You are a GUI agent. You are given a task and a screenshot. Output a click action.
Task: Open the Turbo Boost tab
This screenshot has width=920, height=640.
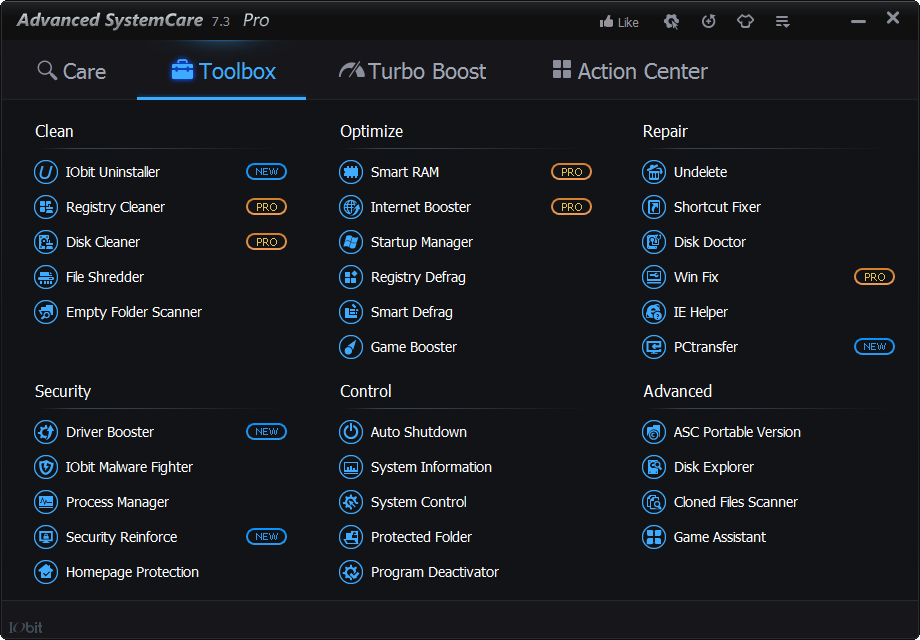pyautogui.click(x=413, y=71)
